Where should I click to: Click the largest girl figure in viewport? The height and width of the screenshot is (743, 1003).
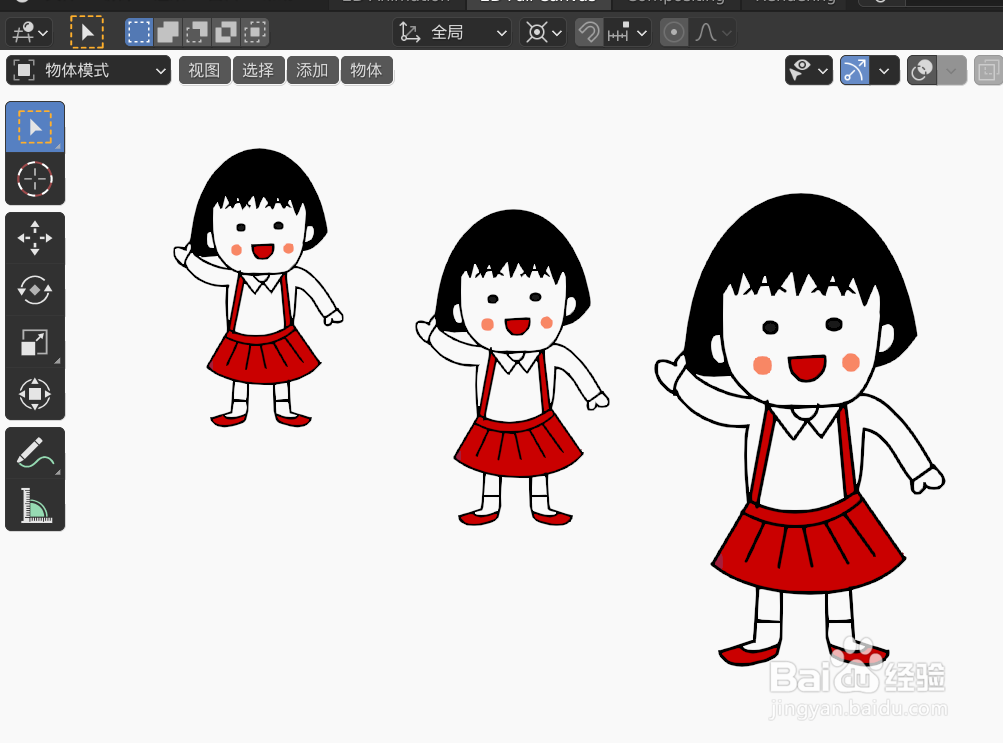click(800, 430)
